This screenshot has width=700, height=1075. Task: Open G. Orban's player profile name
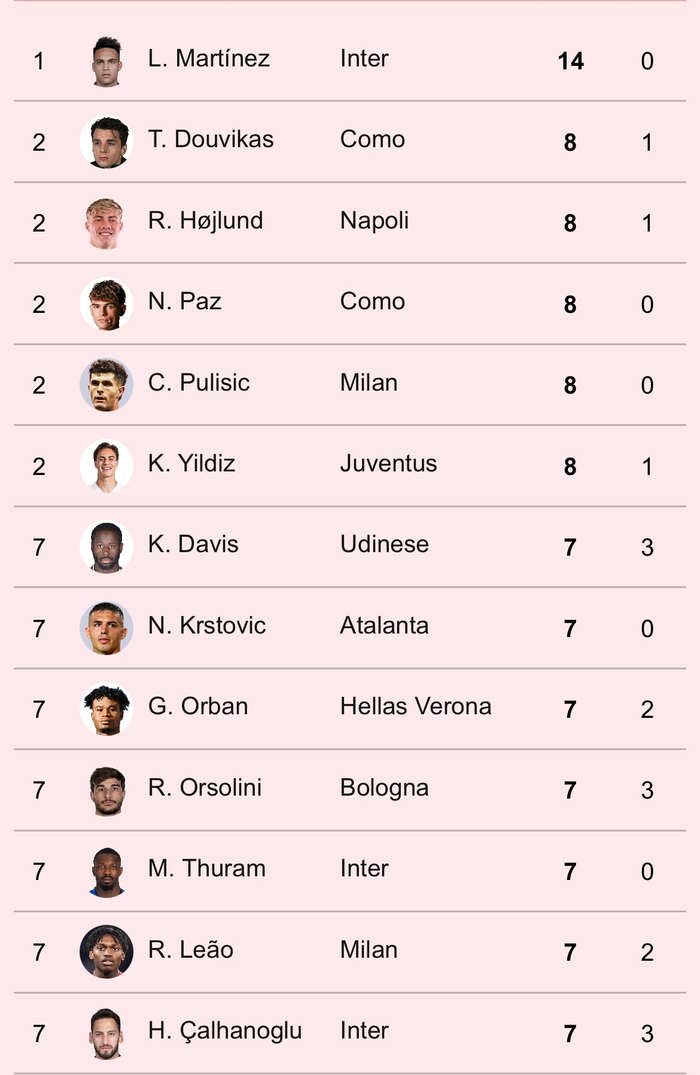pos(198,707)
